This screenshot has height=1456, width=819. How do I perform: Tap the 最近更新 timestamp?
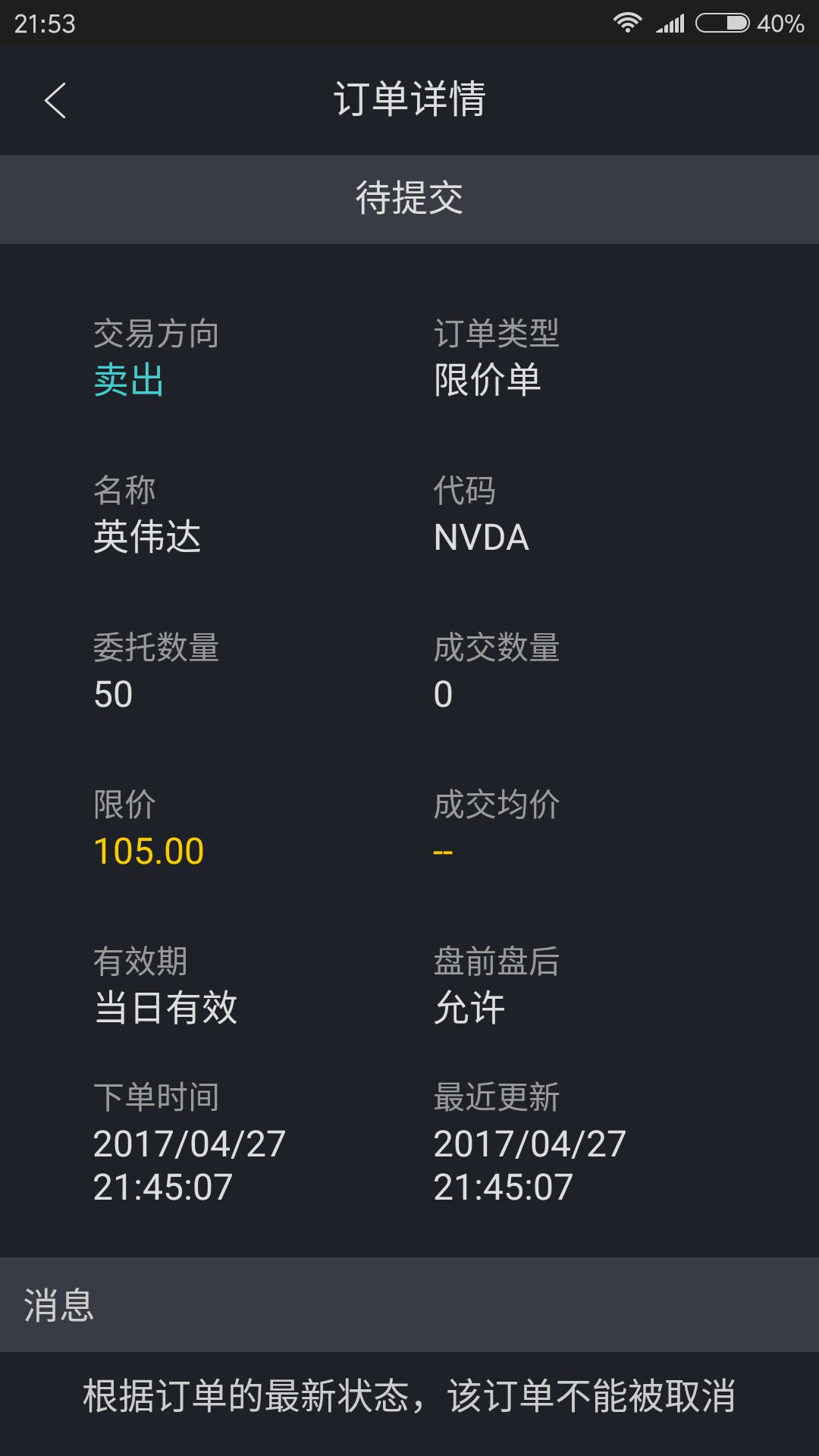[529, 1166]
